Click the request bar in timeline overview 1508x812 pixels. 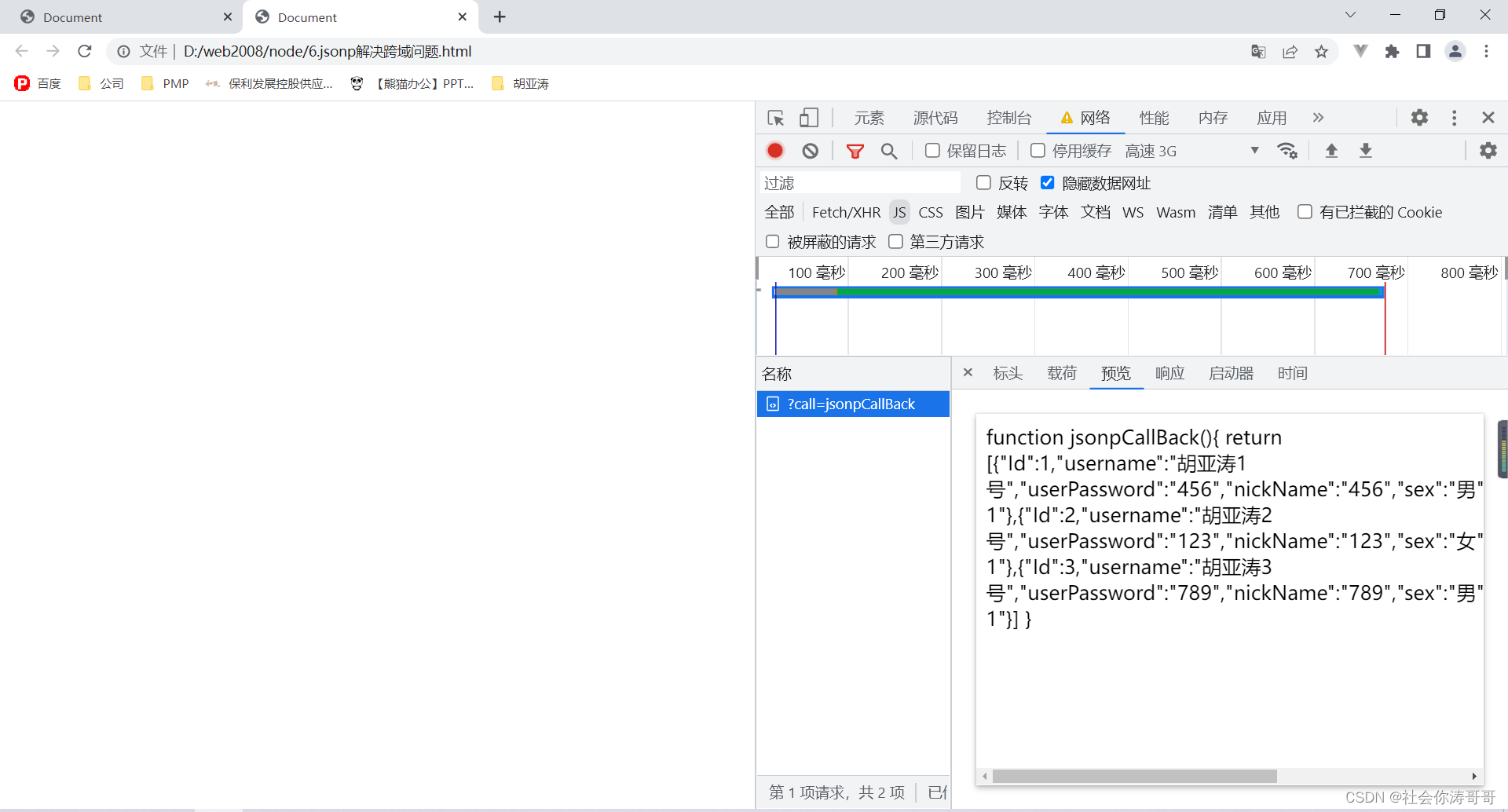point(1078,292)
